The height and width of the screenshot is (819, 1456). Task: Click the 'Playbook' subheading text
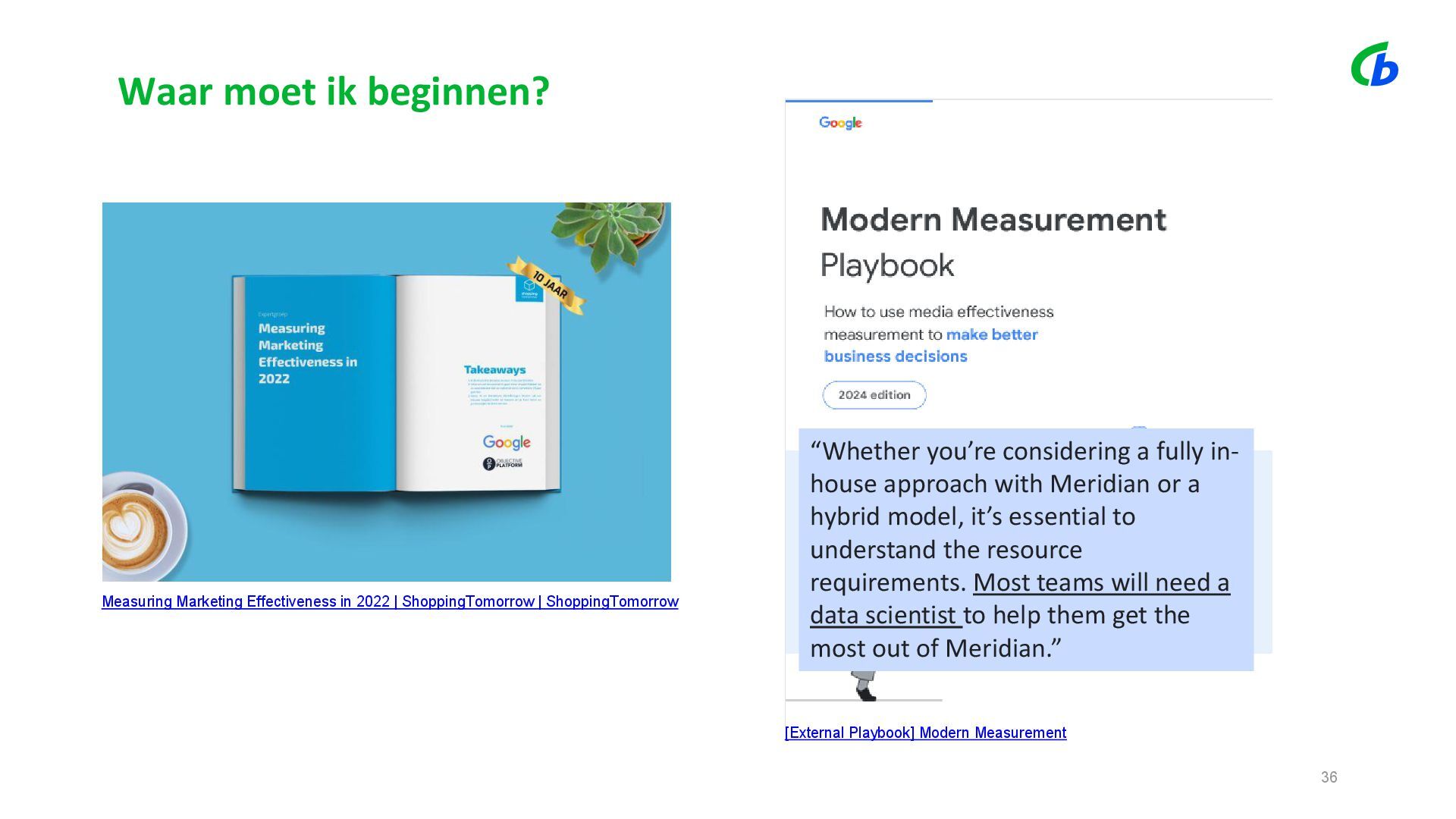[887, 265]
